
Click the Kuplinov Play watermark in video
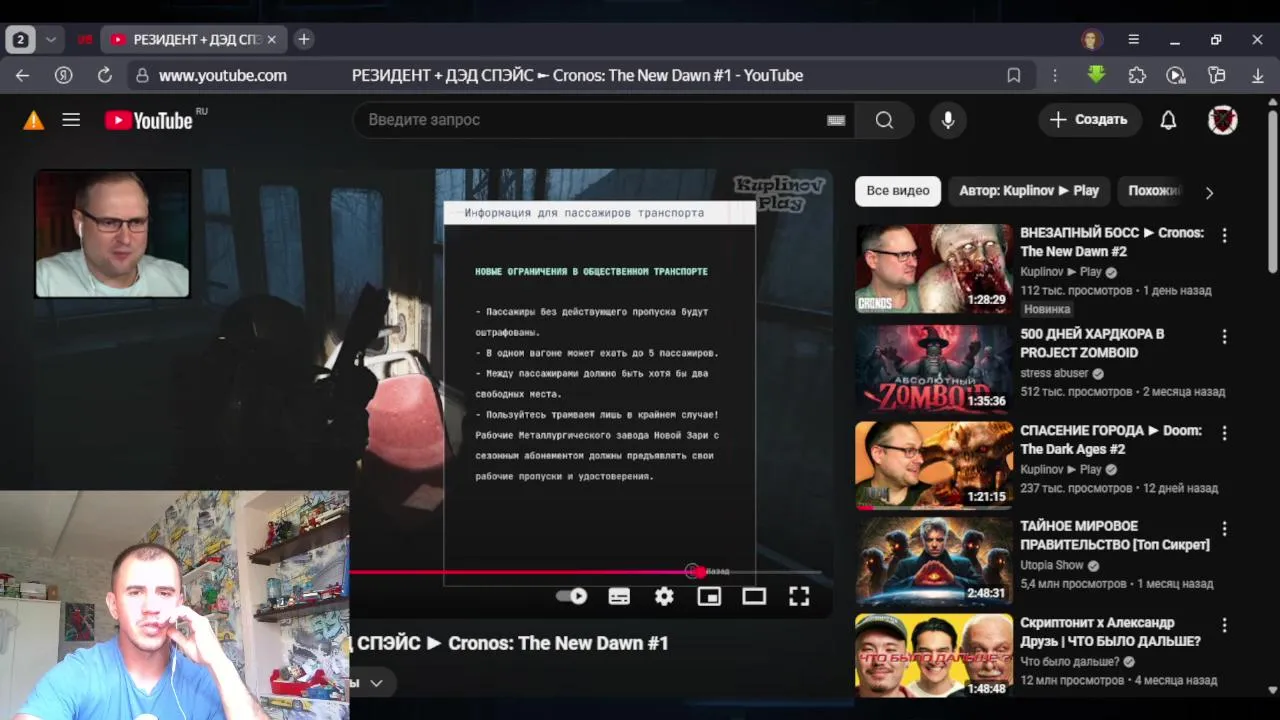[x=779, y=194]
